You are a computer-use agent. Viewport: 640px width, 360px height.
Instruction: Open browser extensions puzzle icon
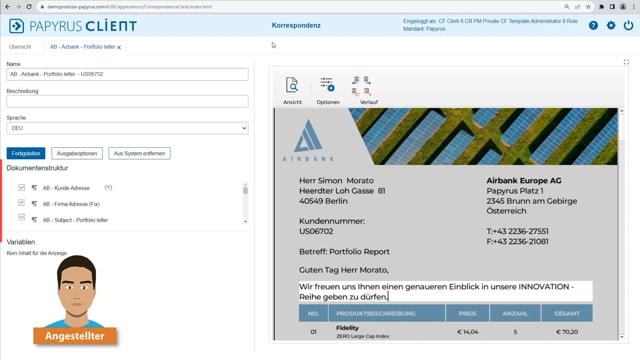coord(601,7)
